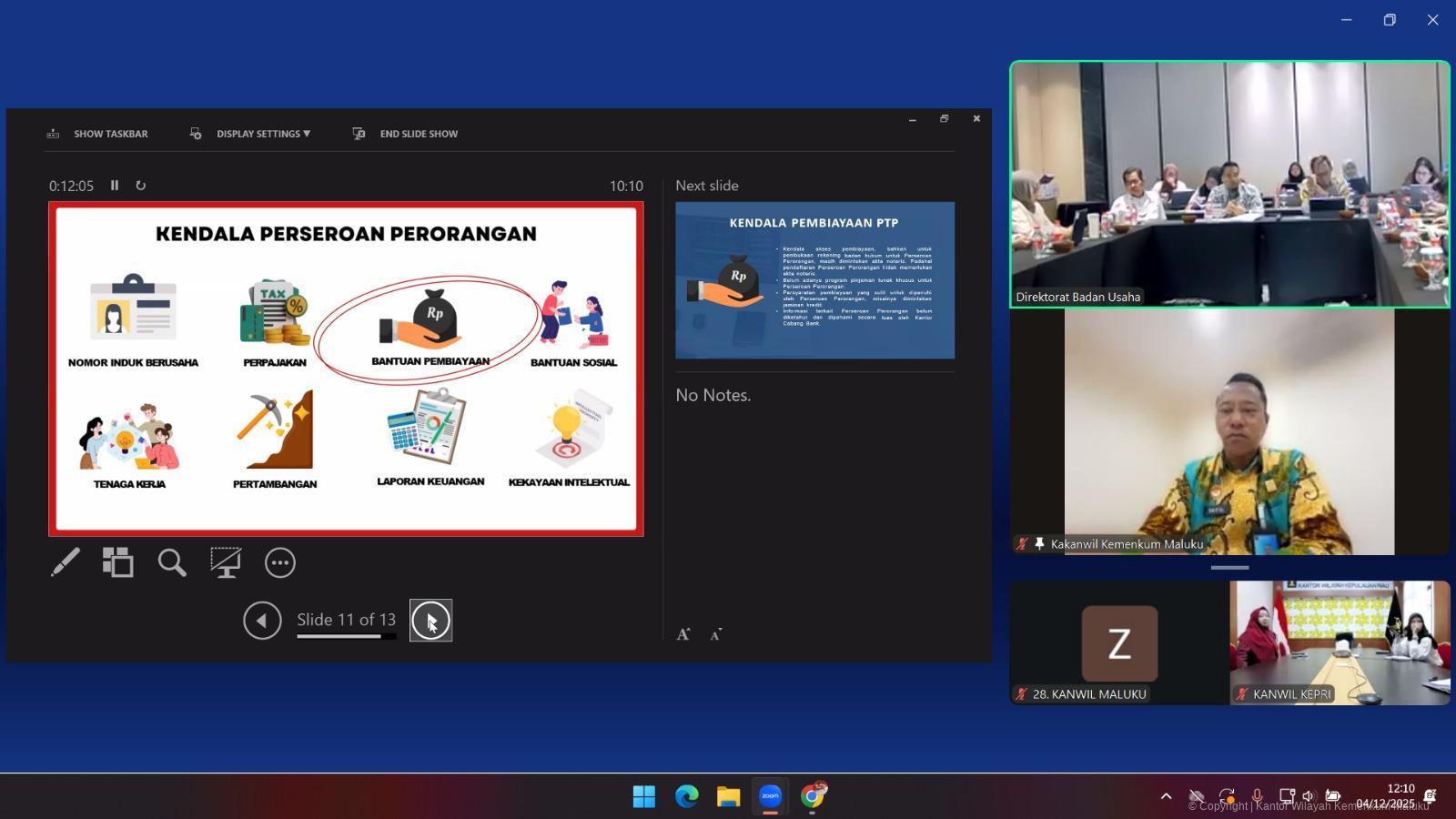
Task: Select the pen and laser pointer tool
Action: (65, 562)
